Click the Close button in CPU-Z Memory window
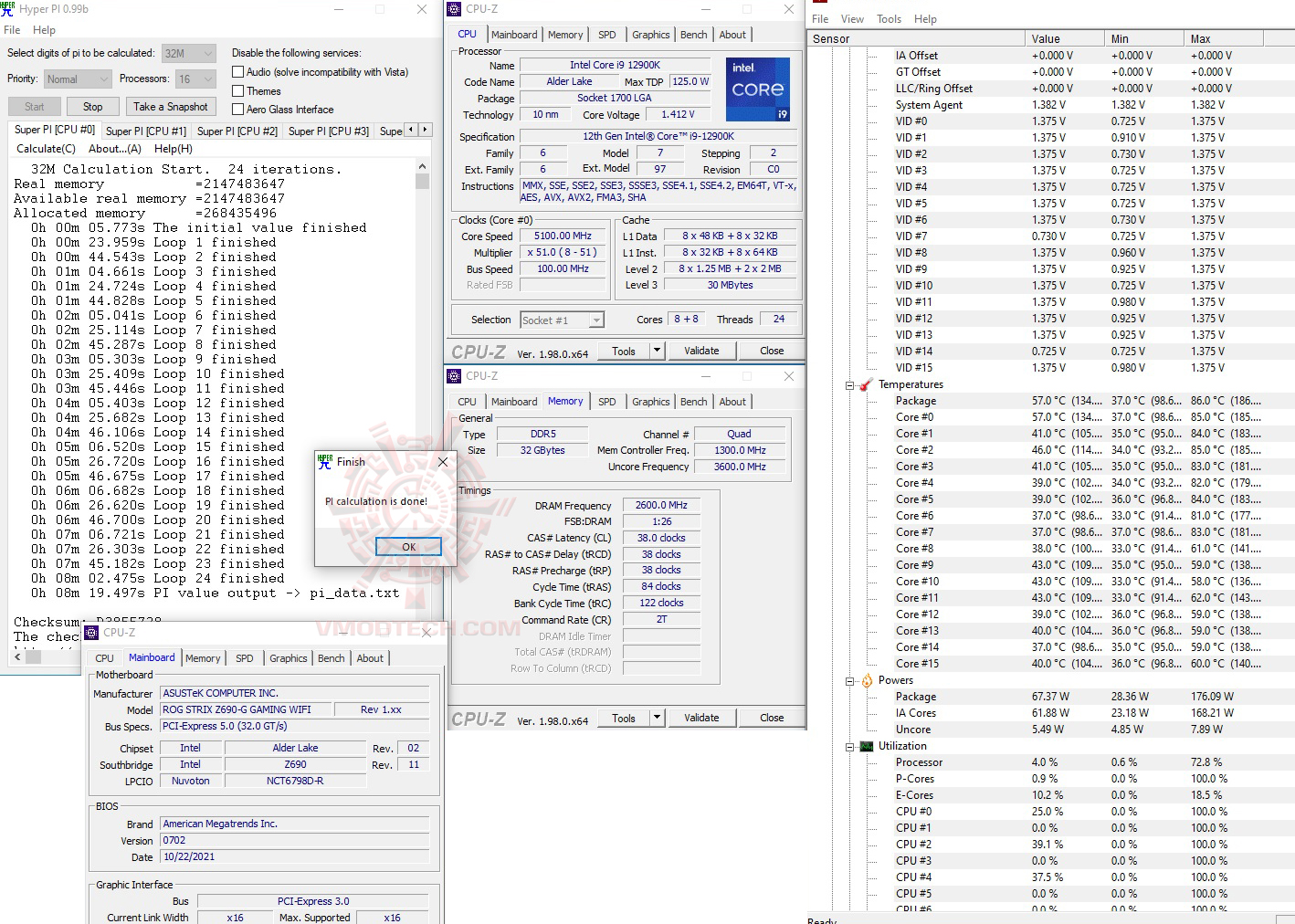The height and width of the screenshot is (924, 1295). (x=772, y=718)
